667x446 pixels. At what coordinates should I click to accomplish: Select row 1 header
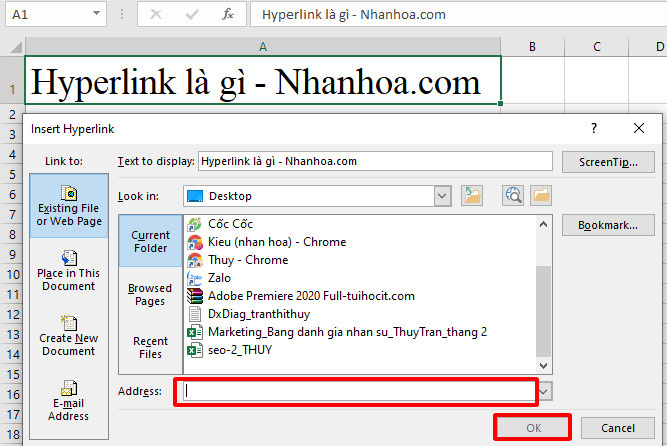click(x=12, y=80)
